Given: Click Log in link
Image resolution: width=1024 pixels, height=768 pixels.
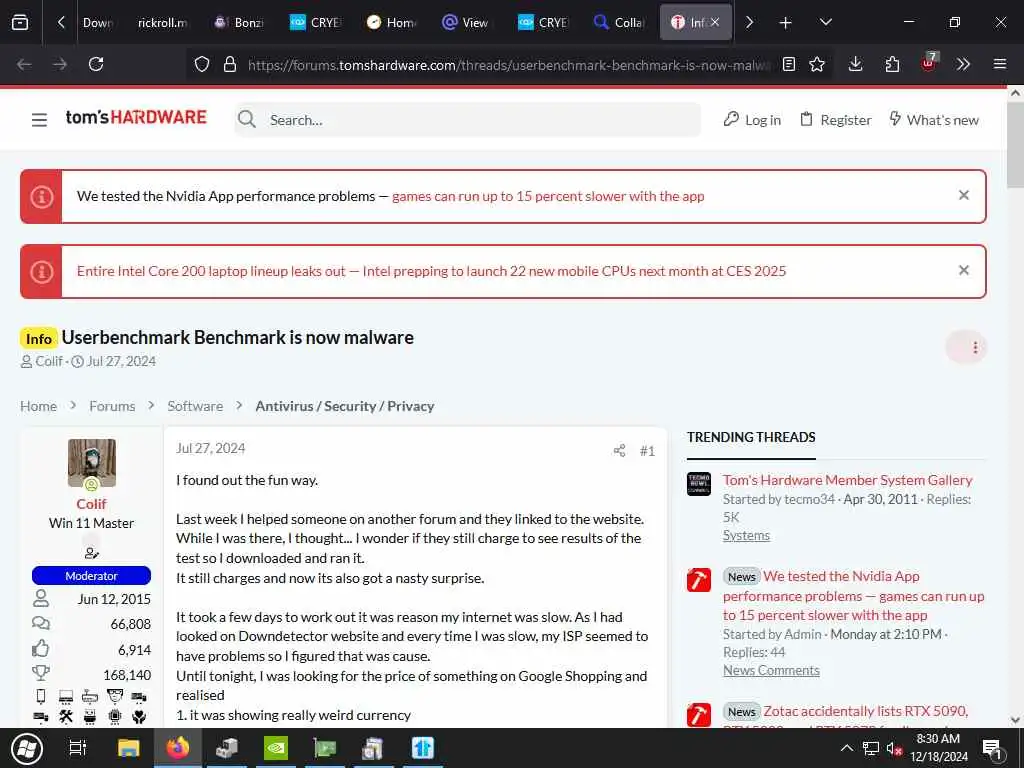Looking at the screenshot, I should (752, 120).
